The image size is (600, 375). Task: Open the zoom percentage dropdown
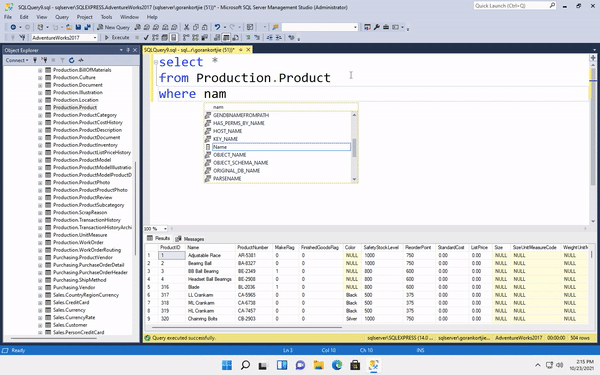tap(165, 229)
